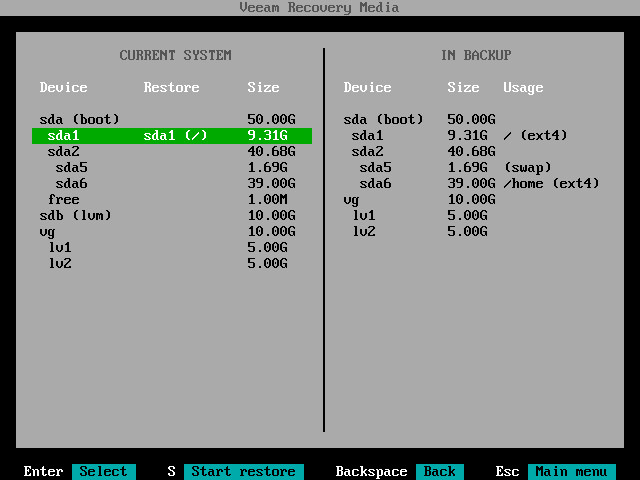Click 10.00G size of sdb (lvm)
Viewport: 640px width, 480px height.
271,216
